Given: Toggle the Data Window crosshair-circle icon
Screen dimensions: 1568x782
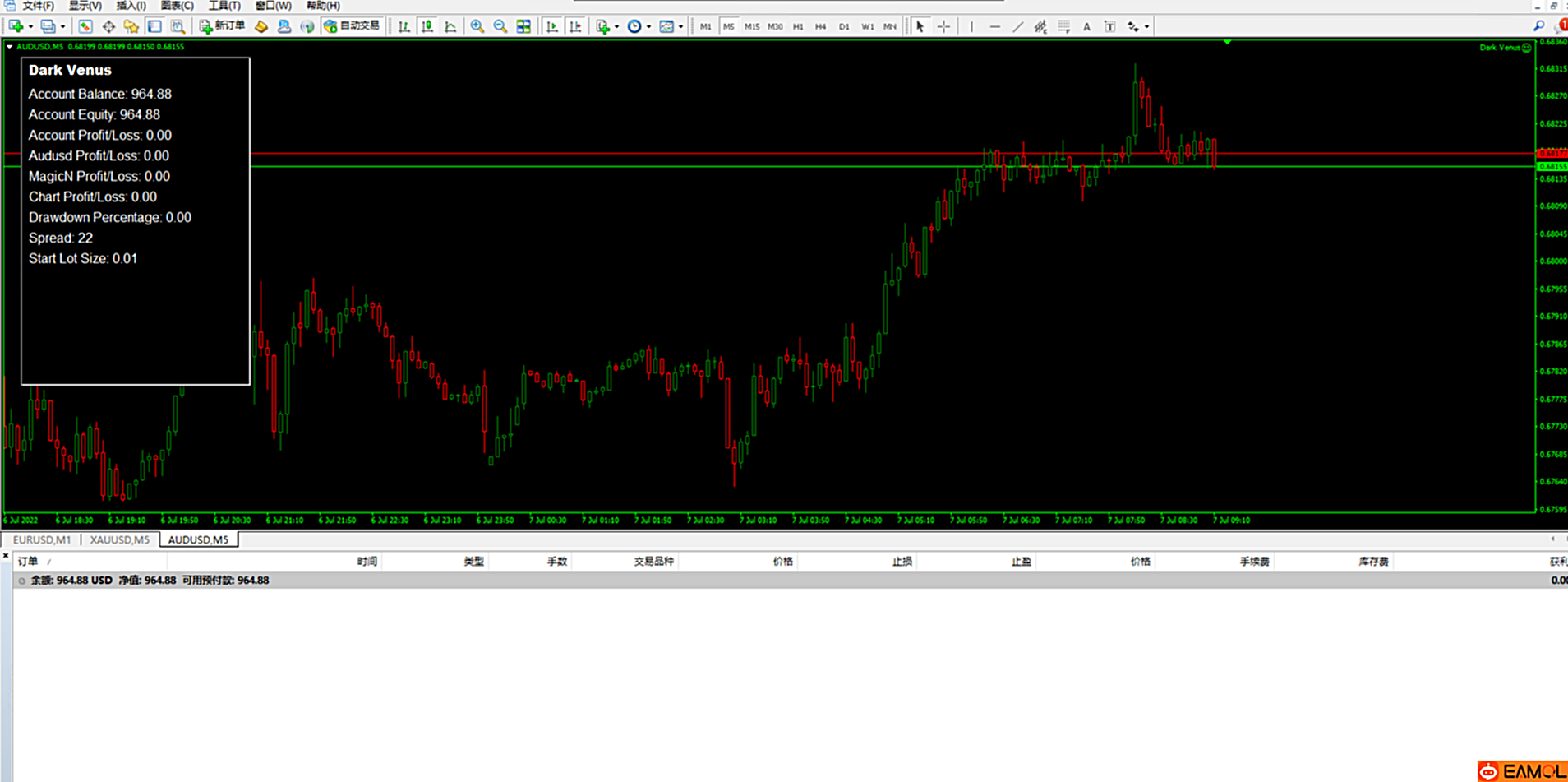Looking at the screenshot, I should (x=108, y=26).
